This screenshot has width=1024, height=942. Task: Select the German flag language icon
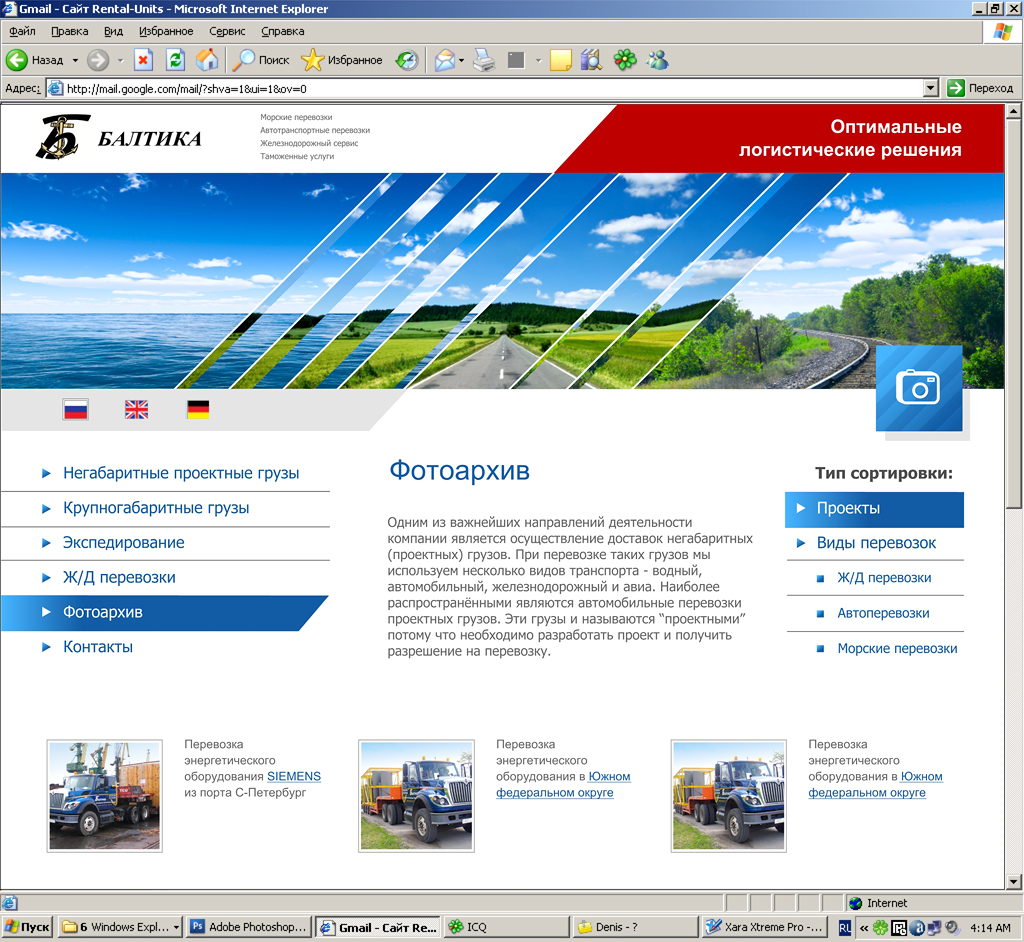(198, 409)
